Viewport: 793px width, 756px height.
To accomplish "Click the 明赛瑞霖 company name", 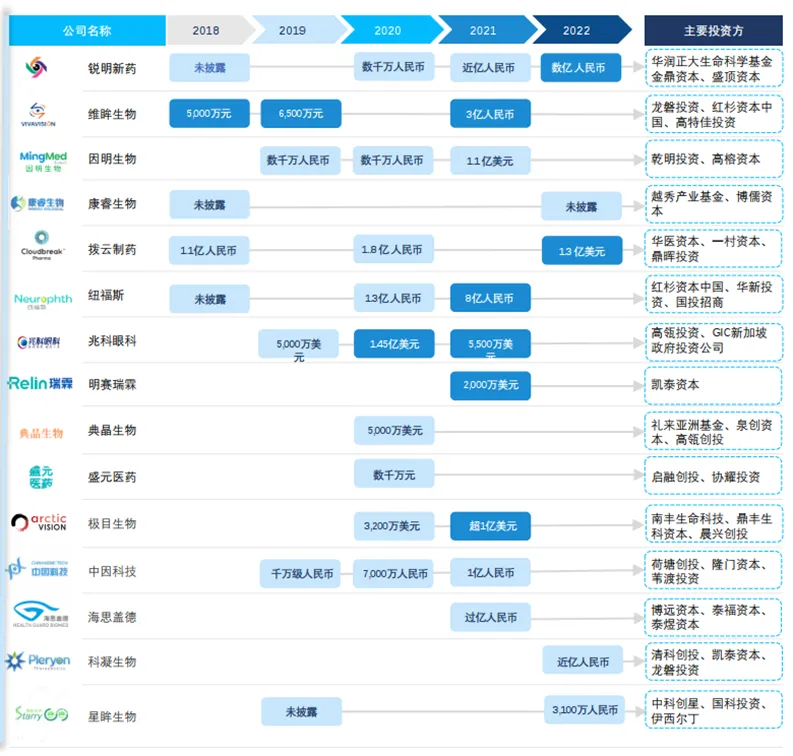I will point(112,384).
